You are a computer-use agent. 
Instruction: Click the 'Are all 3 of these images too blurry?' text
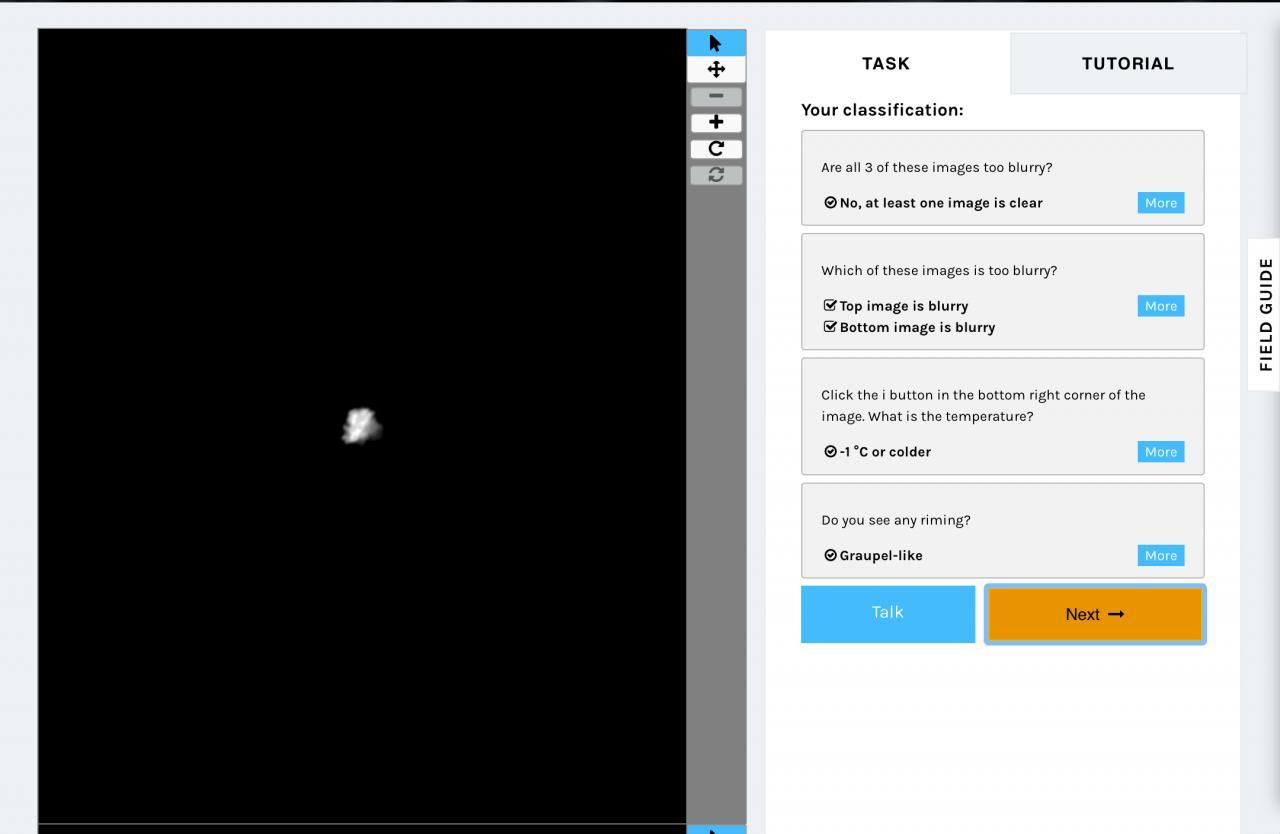coord(937,167)
